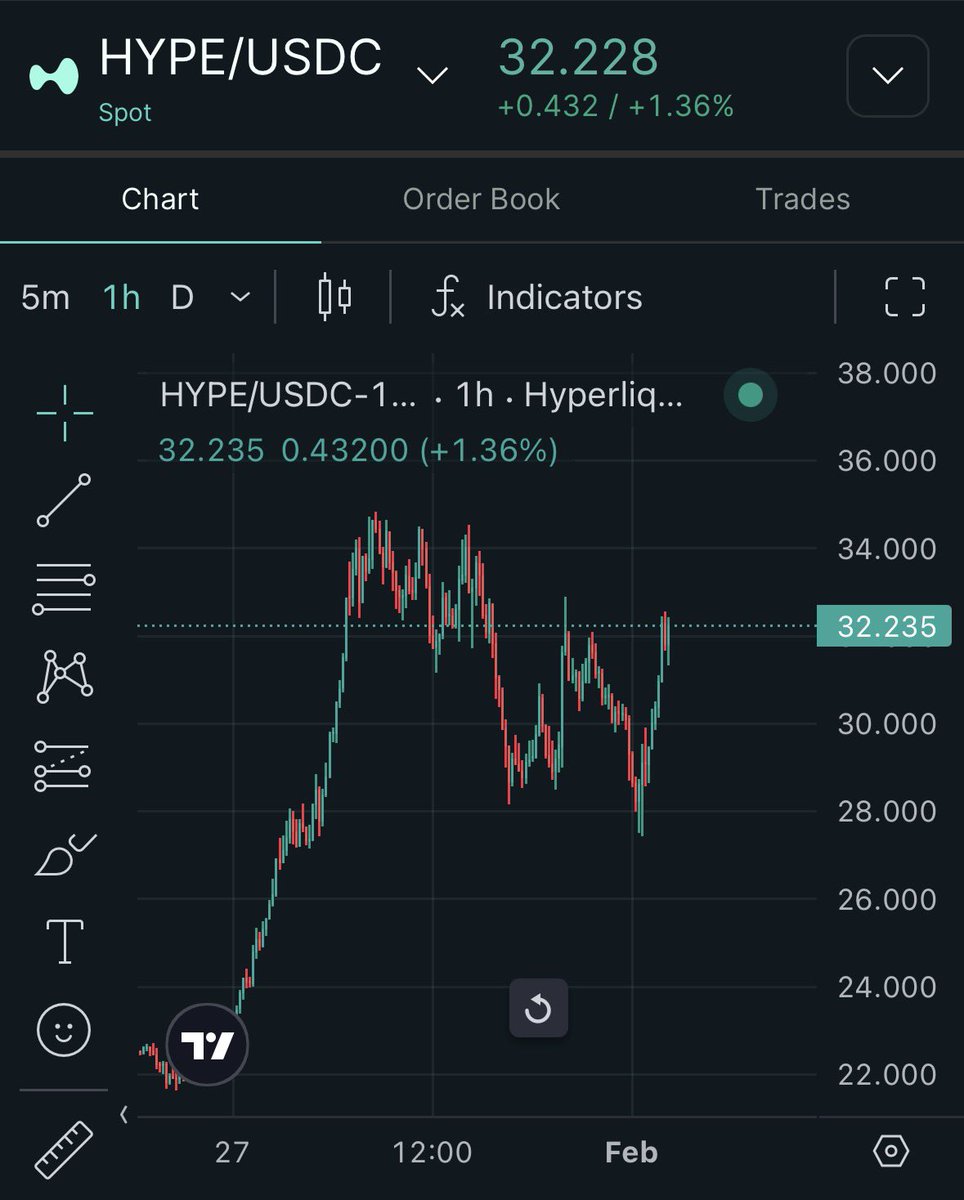The image size is (964, 1200).
Task: Switch to the Trades tab
Action: 803,199
